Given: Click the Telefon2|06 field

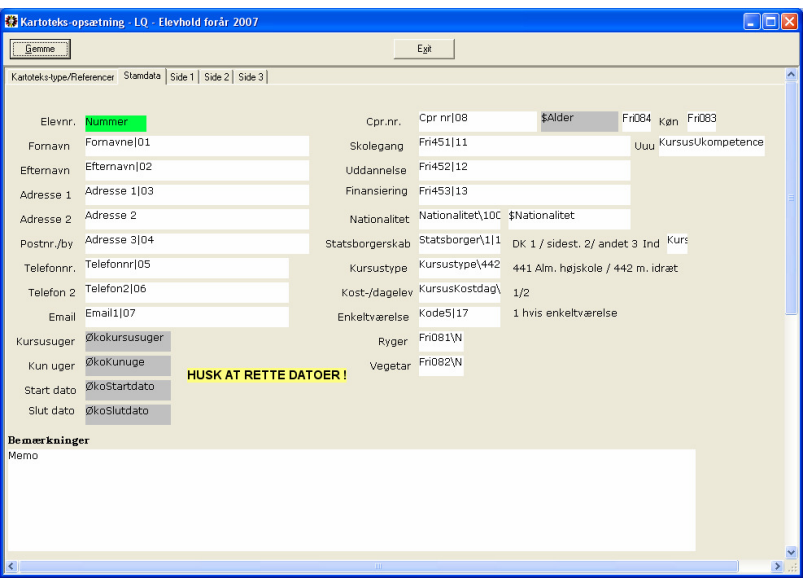Looking at the screenshot, I should click(x=187, y=293).
